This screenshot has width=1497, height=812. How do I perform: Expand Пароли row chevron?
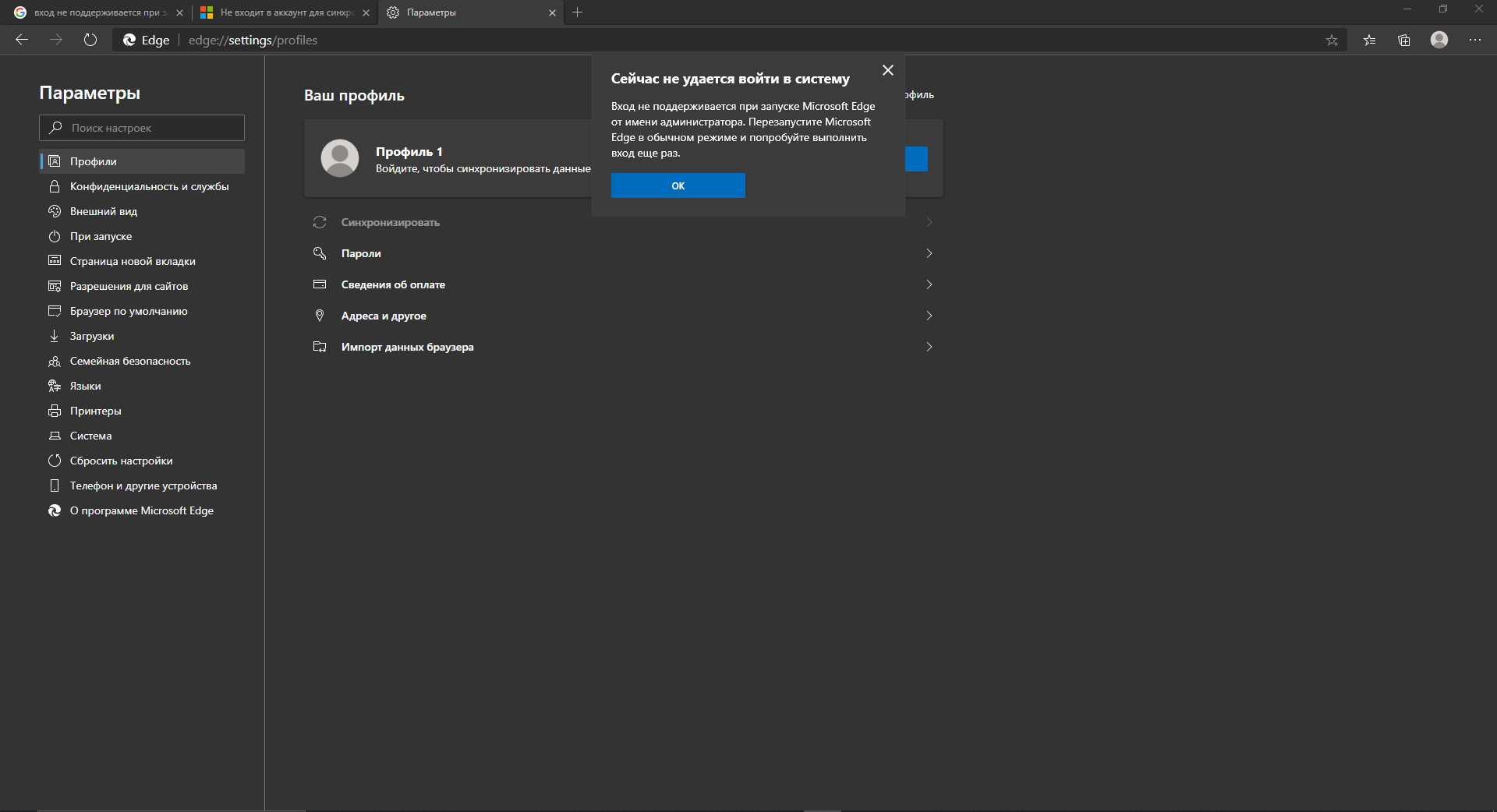(x=929, y=253)
